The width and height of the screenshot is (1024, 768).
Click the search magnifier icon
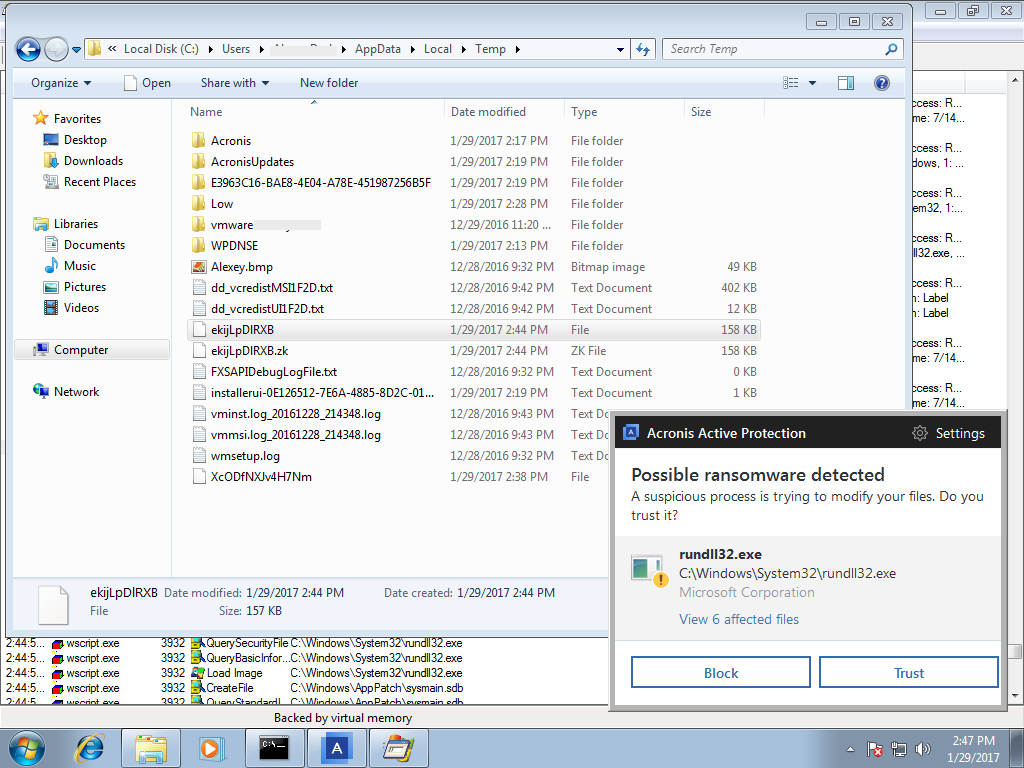[891, 49]
